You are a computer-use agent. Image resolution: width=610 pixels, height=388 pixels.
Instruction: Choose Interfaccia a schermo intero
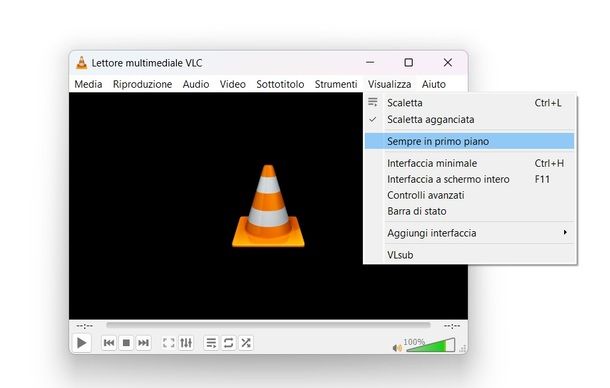(x=470, y=179)
